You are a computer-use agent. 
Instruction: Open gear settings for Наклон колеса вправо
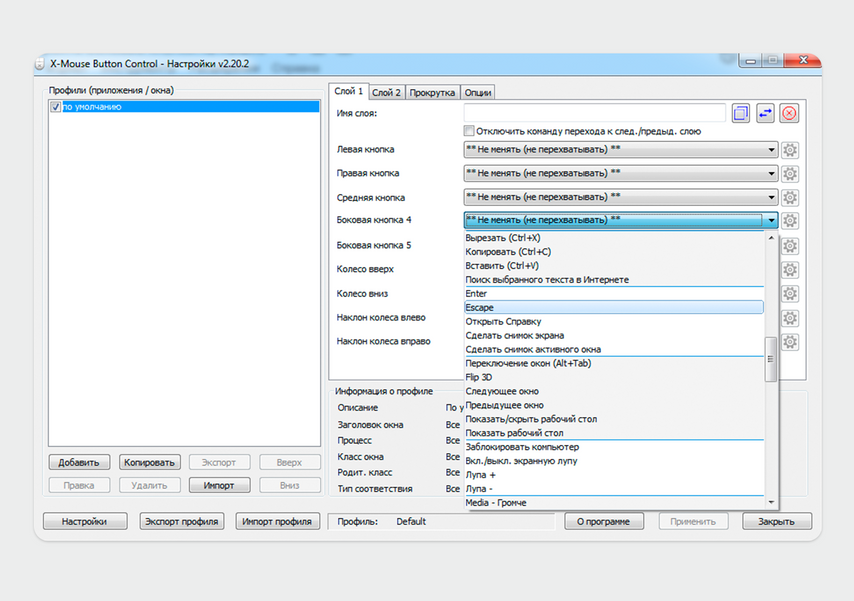tap(790, 342)
